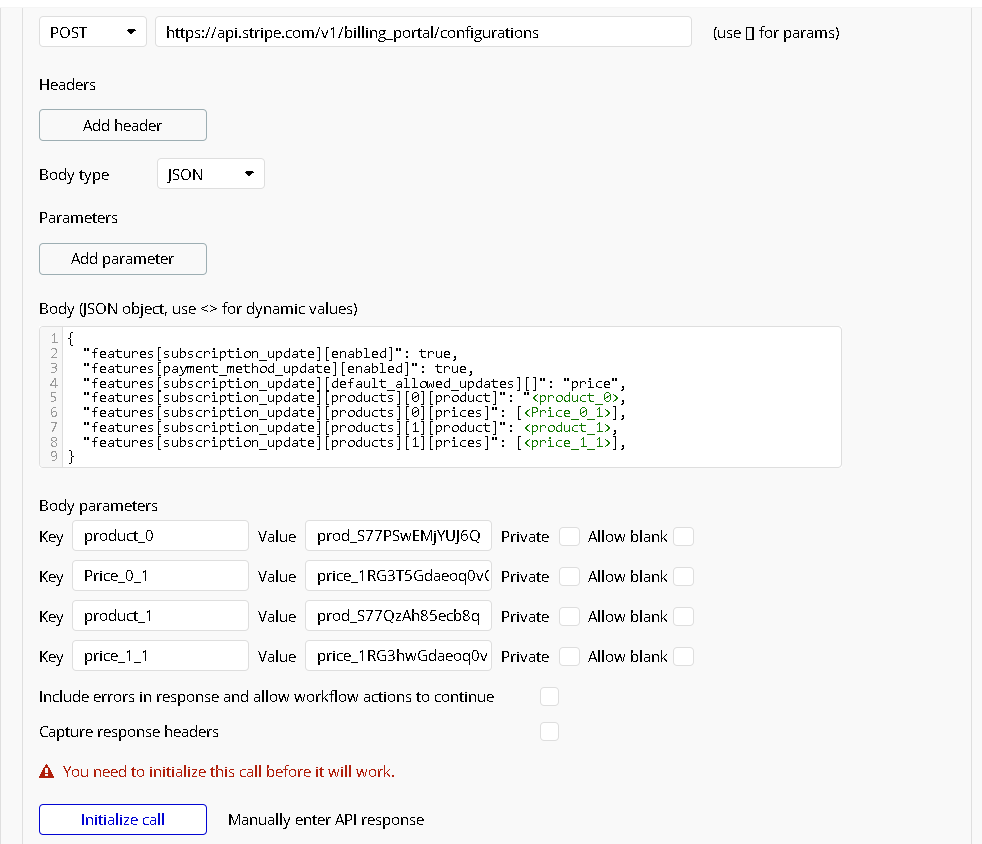Click line number 5 in body editor
Screen dimensions: 982x844
click(54, 398)
